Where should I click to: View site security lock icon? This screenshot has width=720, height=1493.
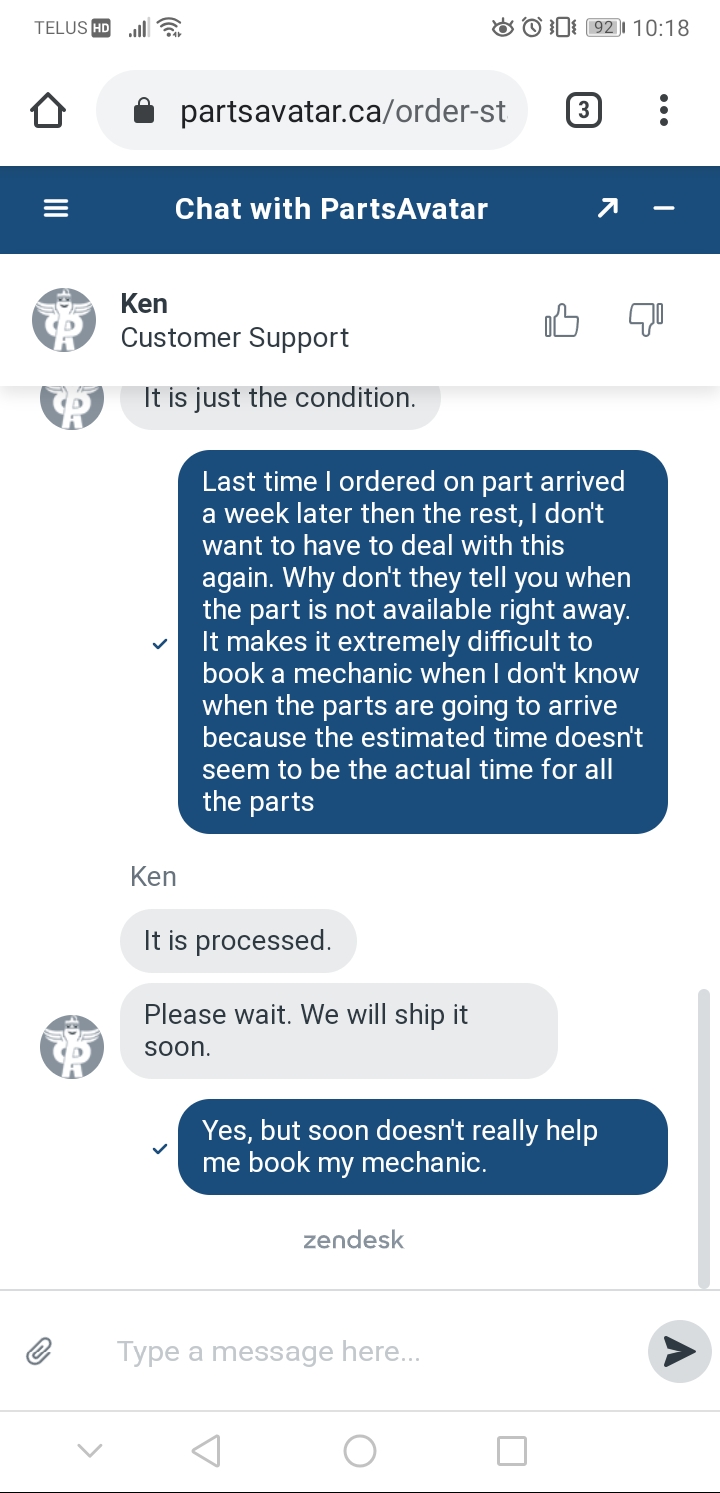pos(144,111)
